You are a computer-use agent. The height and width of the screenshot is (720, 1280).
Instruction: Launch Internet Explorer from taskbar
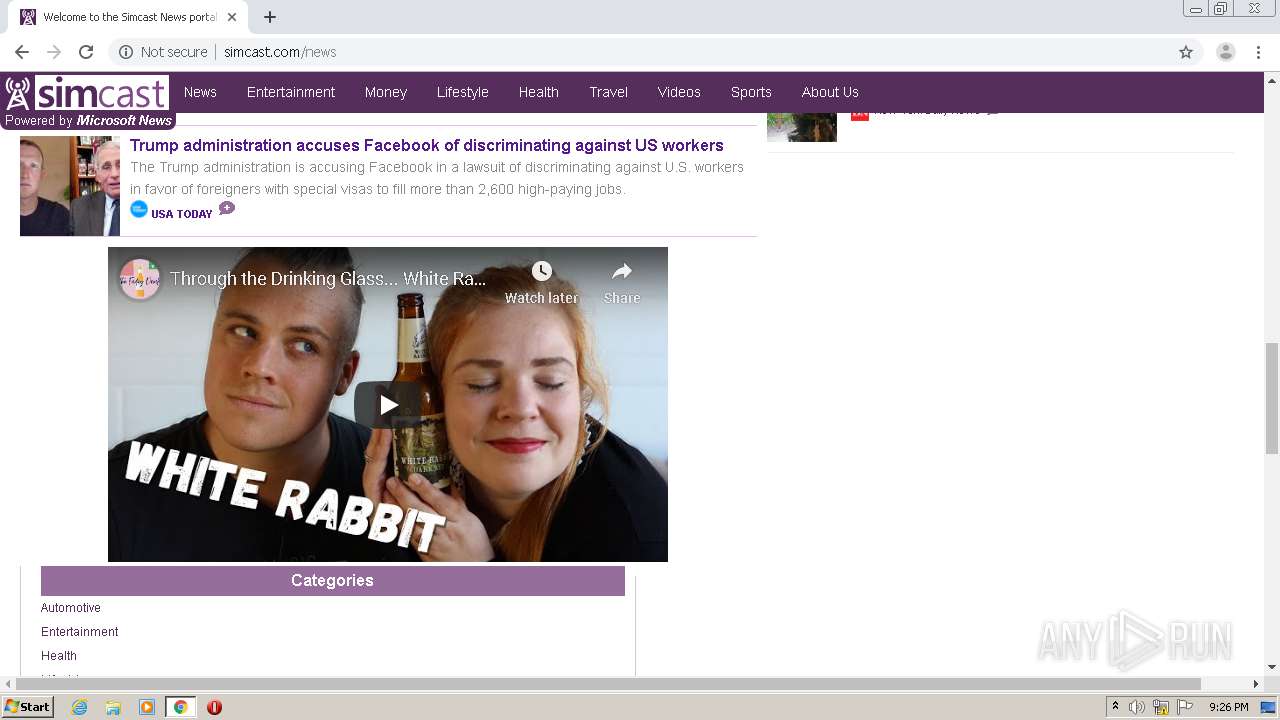click(x=80, y=707)
